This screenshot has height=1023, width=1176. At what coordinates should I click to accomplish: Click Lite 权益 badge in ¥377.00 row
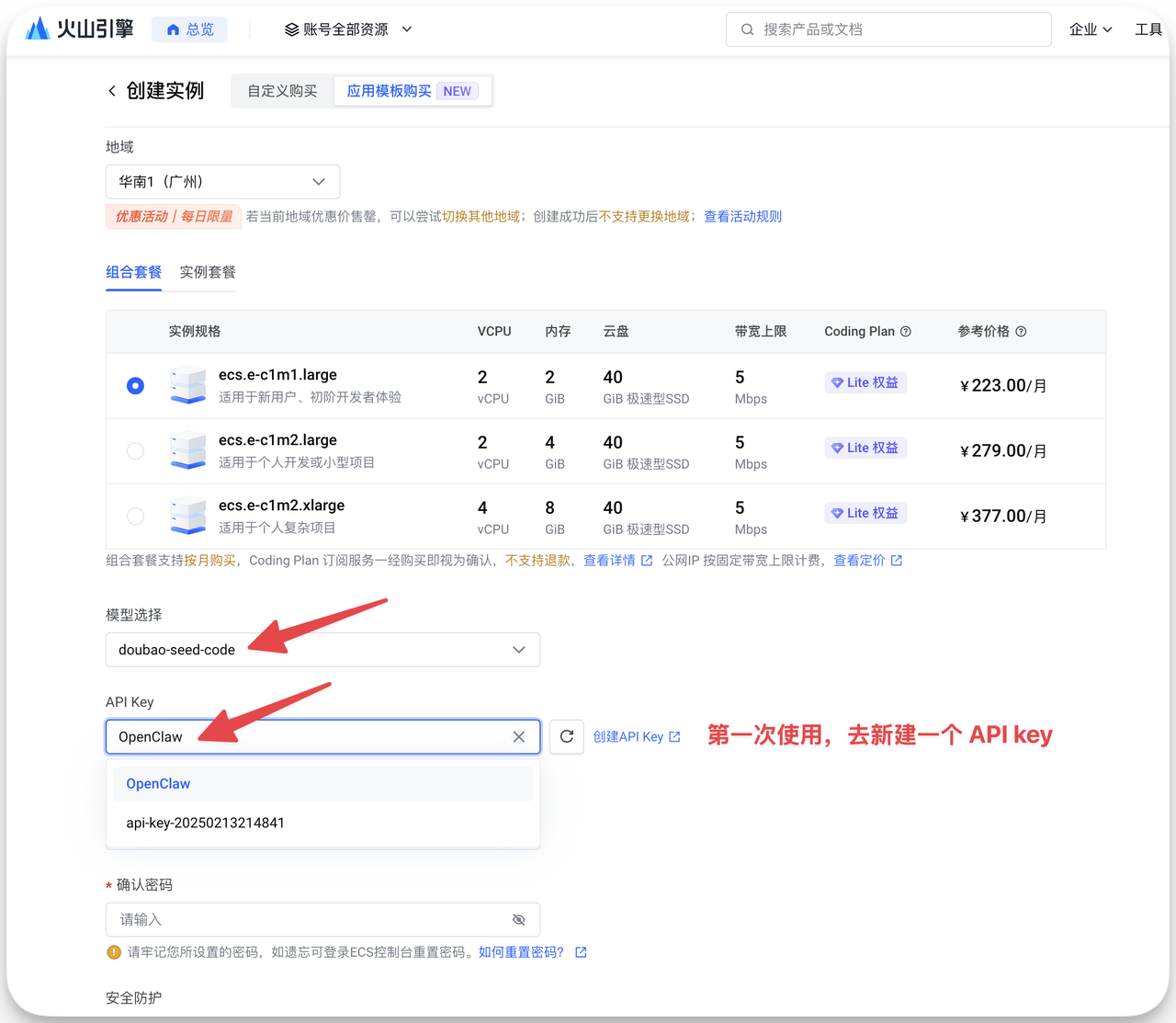865,513
